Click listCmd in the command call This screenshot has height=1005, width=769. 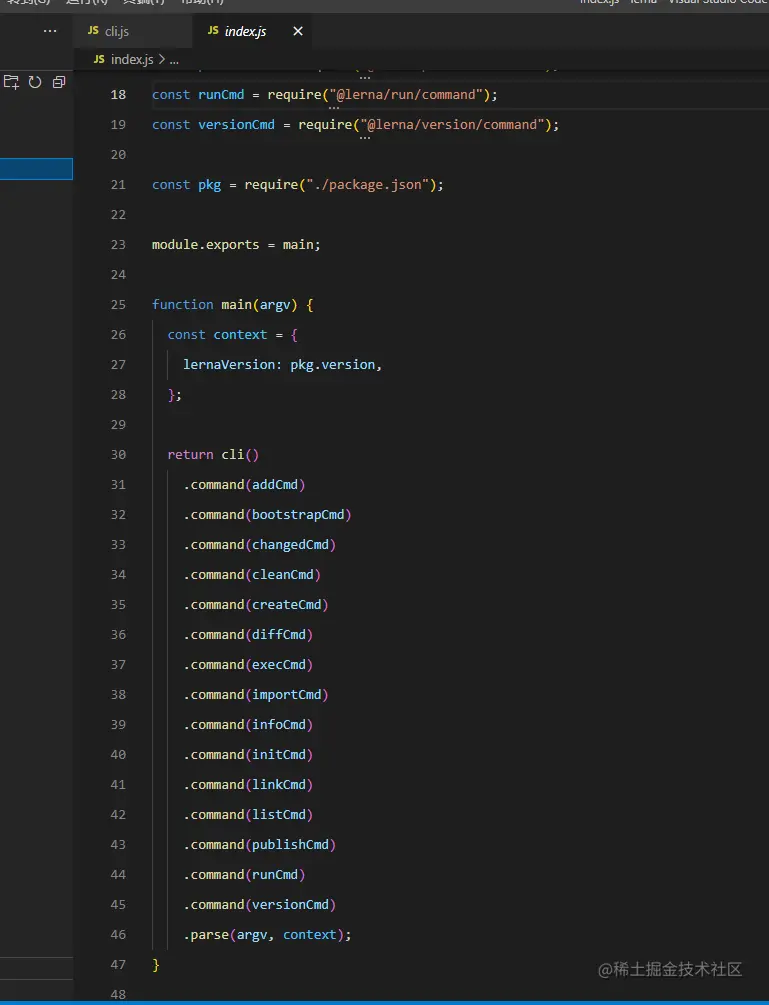click(279, 815)
